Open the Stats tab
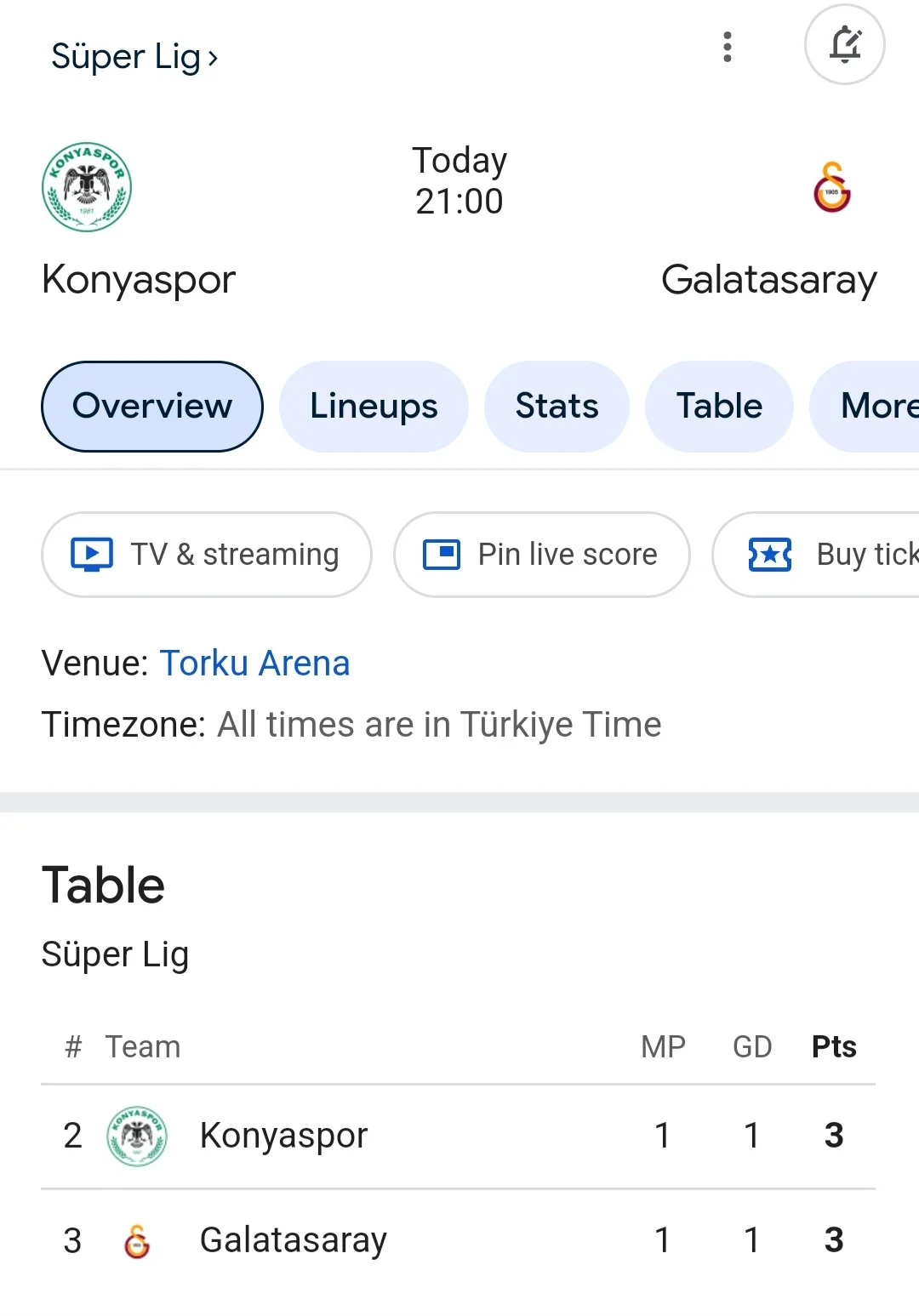The height and width of the screenshot is (1316, 919). click(x=557, y=407)
